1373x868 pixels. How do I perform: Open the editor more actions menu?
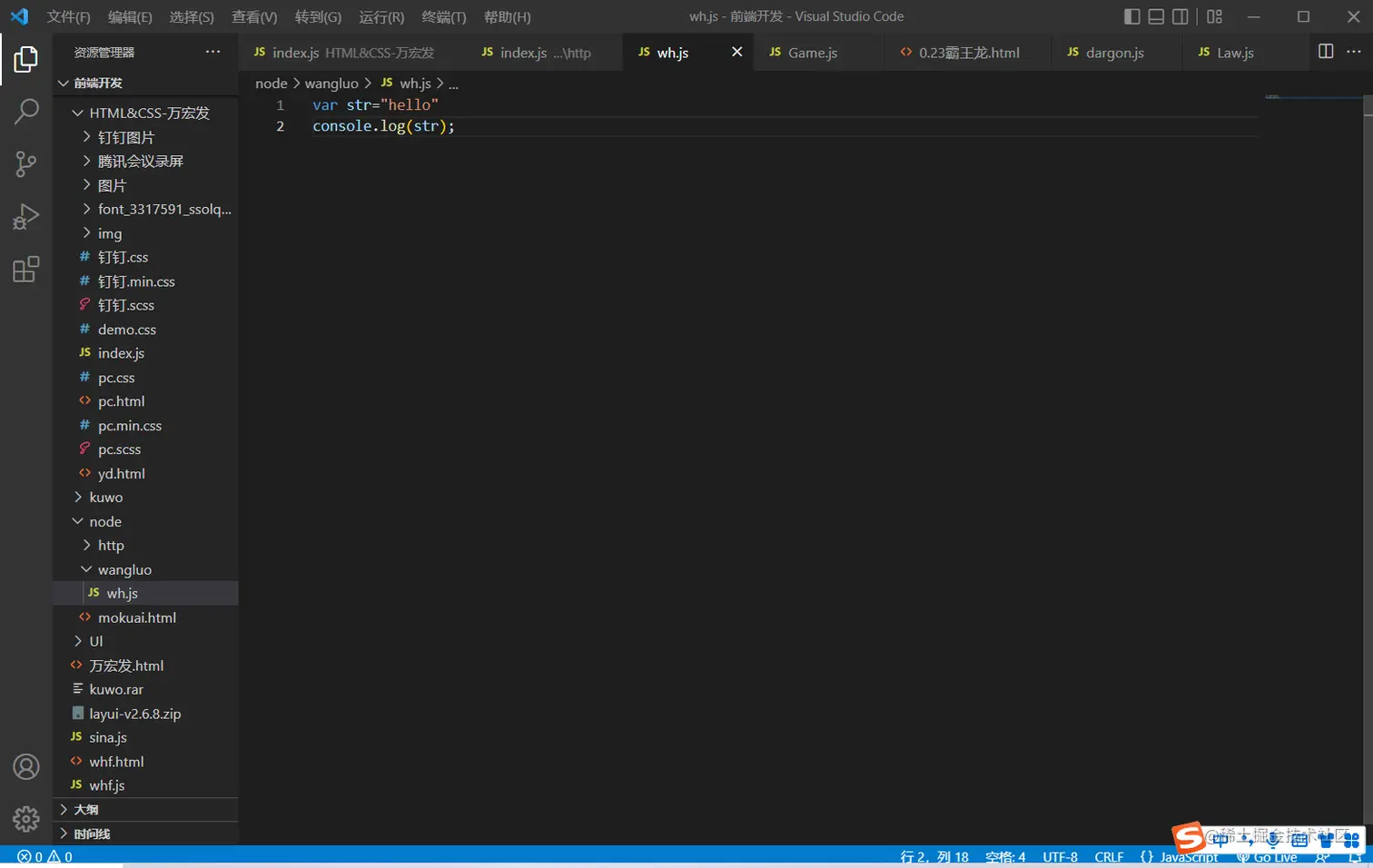pos(1353,52)
